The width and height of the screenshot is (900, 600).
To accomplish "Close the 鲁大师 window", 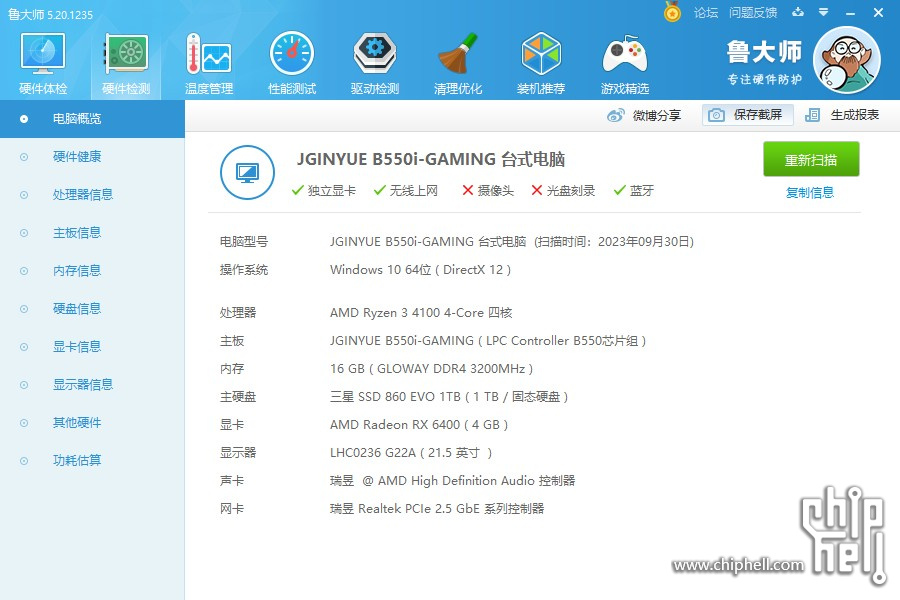I will click(x=878, y=13).
